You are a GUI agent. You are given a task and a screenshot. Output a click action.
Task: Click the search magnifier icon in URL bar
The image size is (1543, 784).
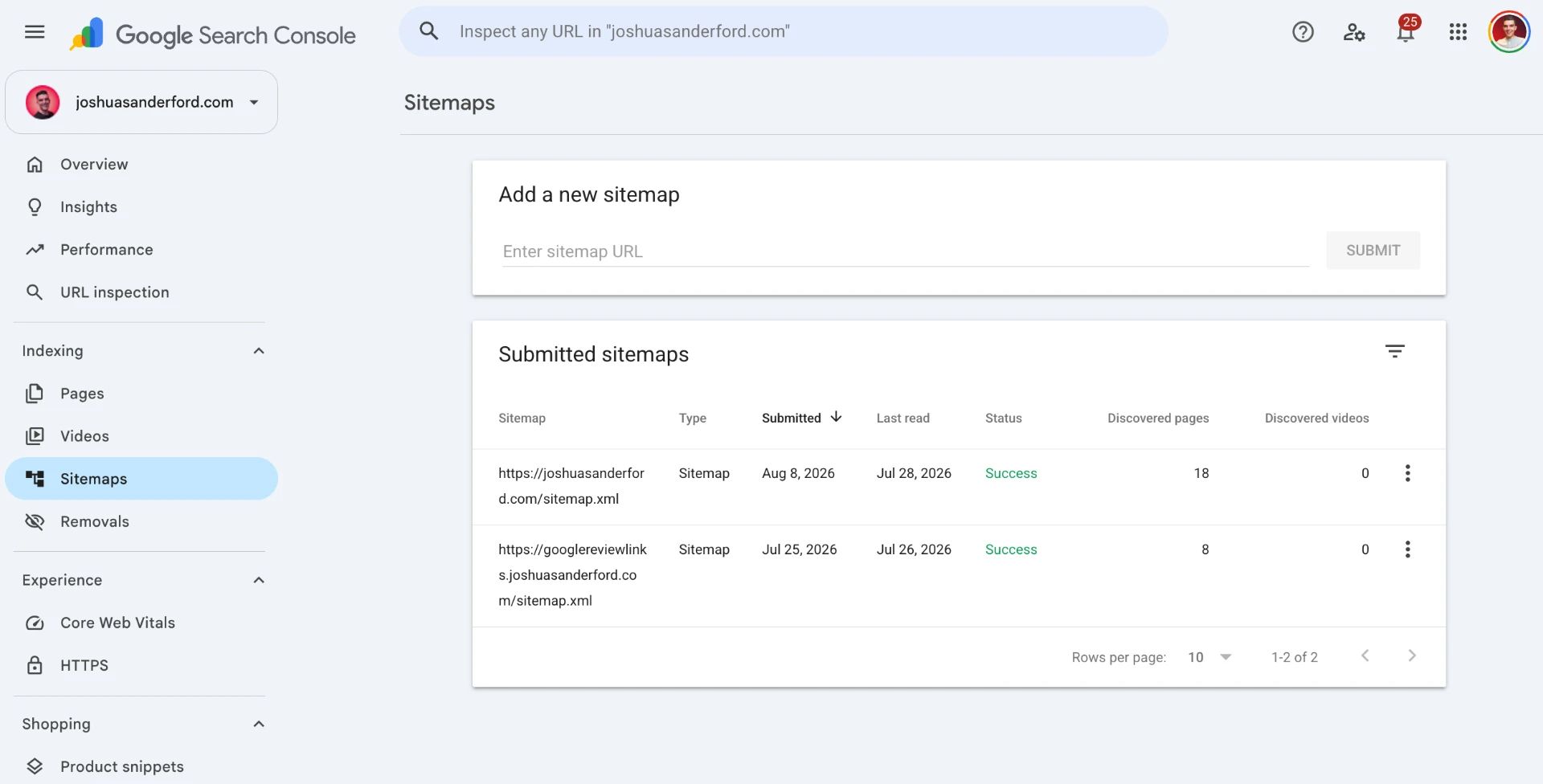pos(429,31)
